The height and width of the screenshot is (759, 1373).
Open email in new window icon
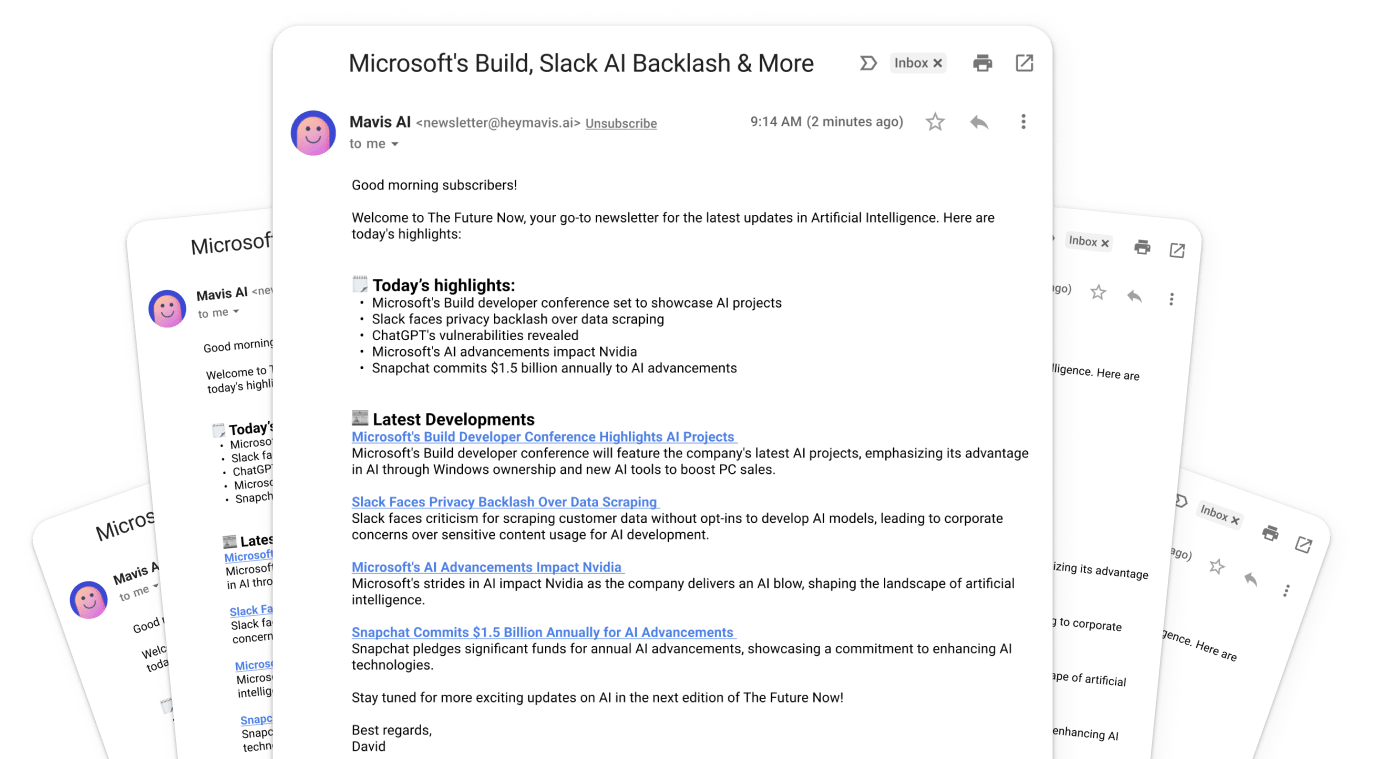1024,63
